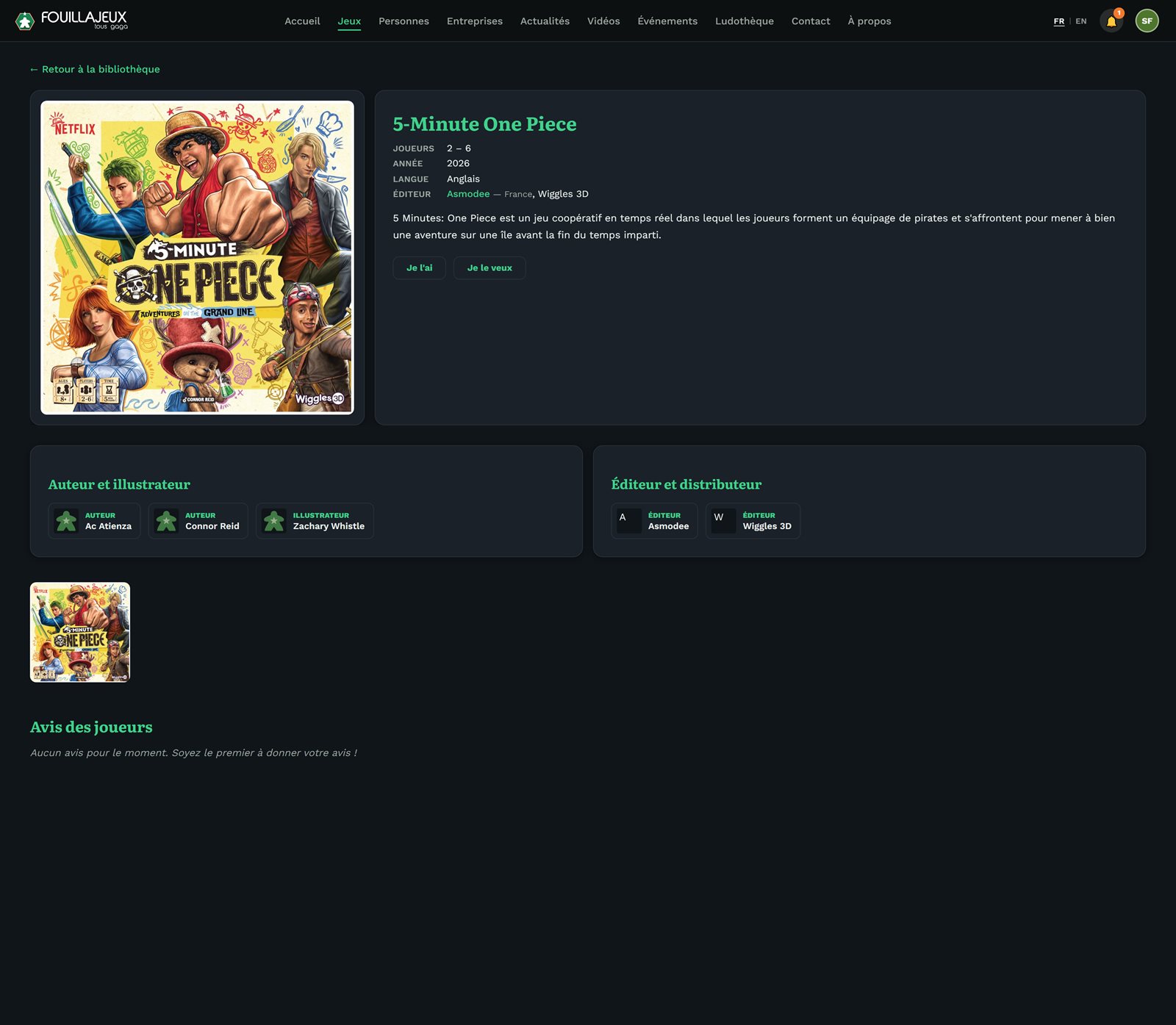The height and width of the screenshot is (1025, 1176).
Task: Open the SF user avatar menu
Action: (x=1147, y=21)
